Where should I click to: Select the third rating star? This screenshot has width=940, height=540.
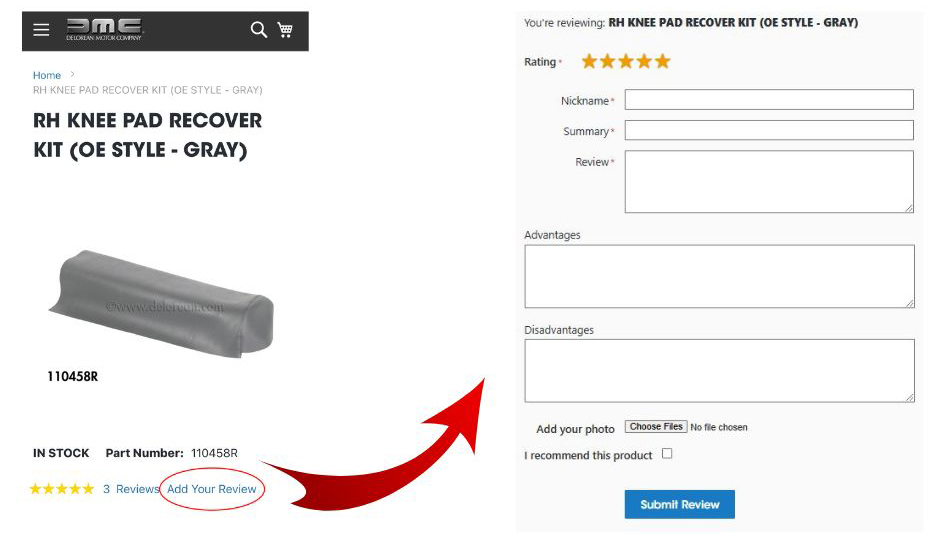point(626,61)
